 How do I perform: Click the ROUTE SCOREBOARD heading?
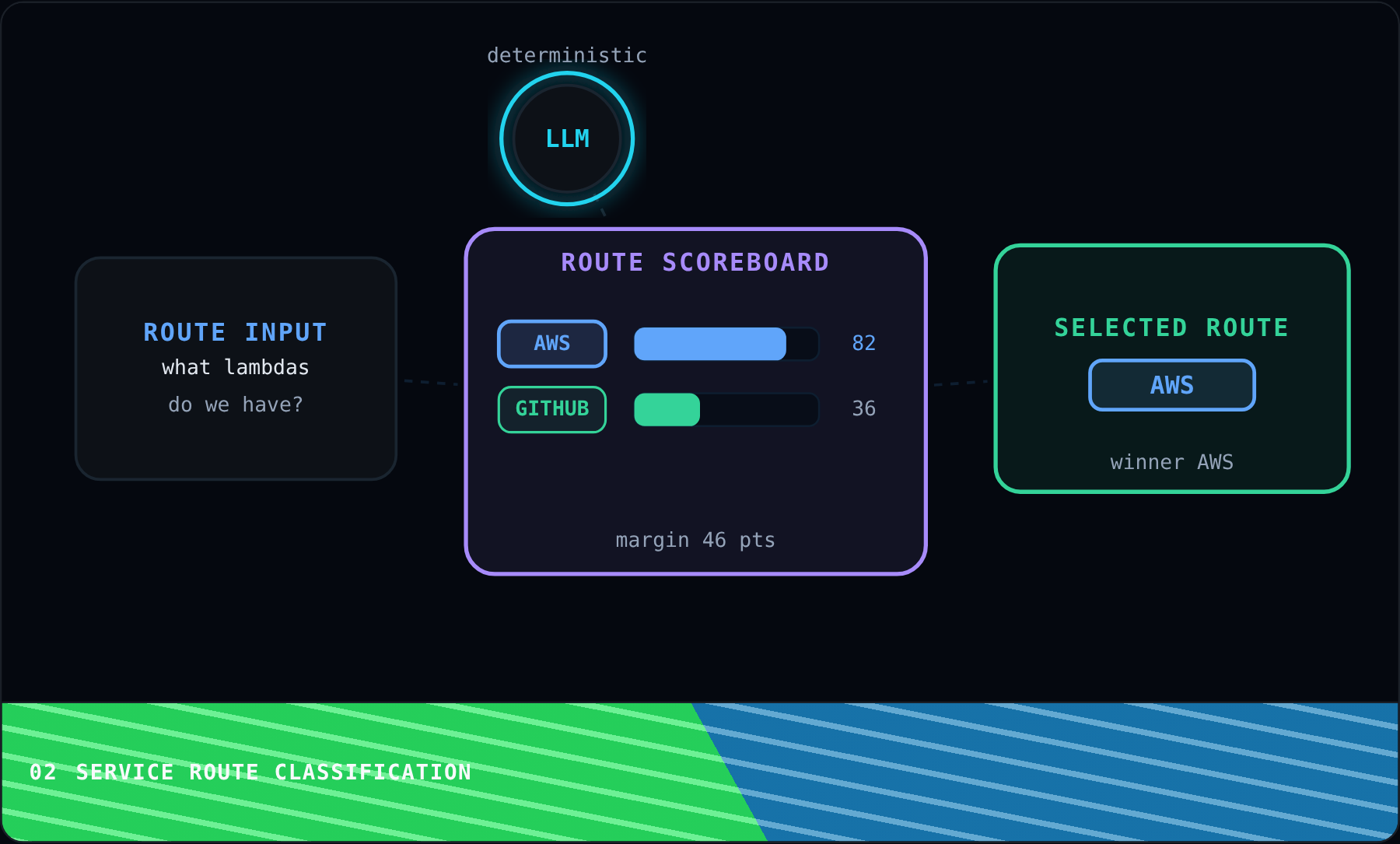point(695,262)
